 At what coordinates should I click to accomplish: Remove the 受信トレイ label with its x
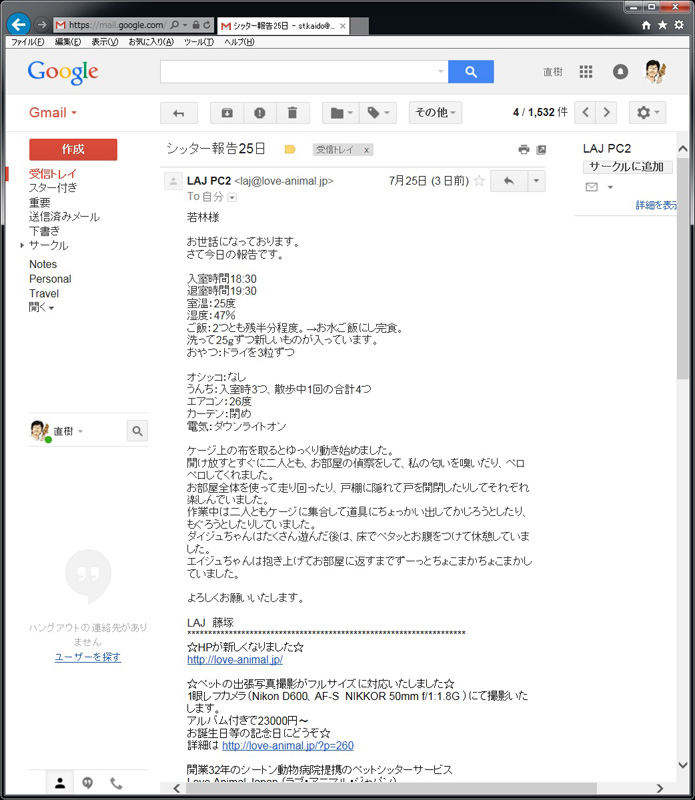point(367,150)
